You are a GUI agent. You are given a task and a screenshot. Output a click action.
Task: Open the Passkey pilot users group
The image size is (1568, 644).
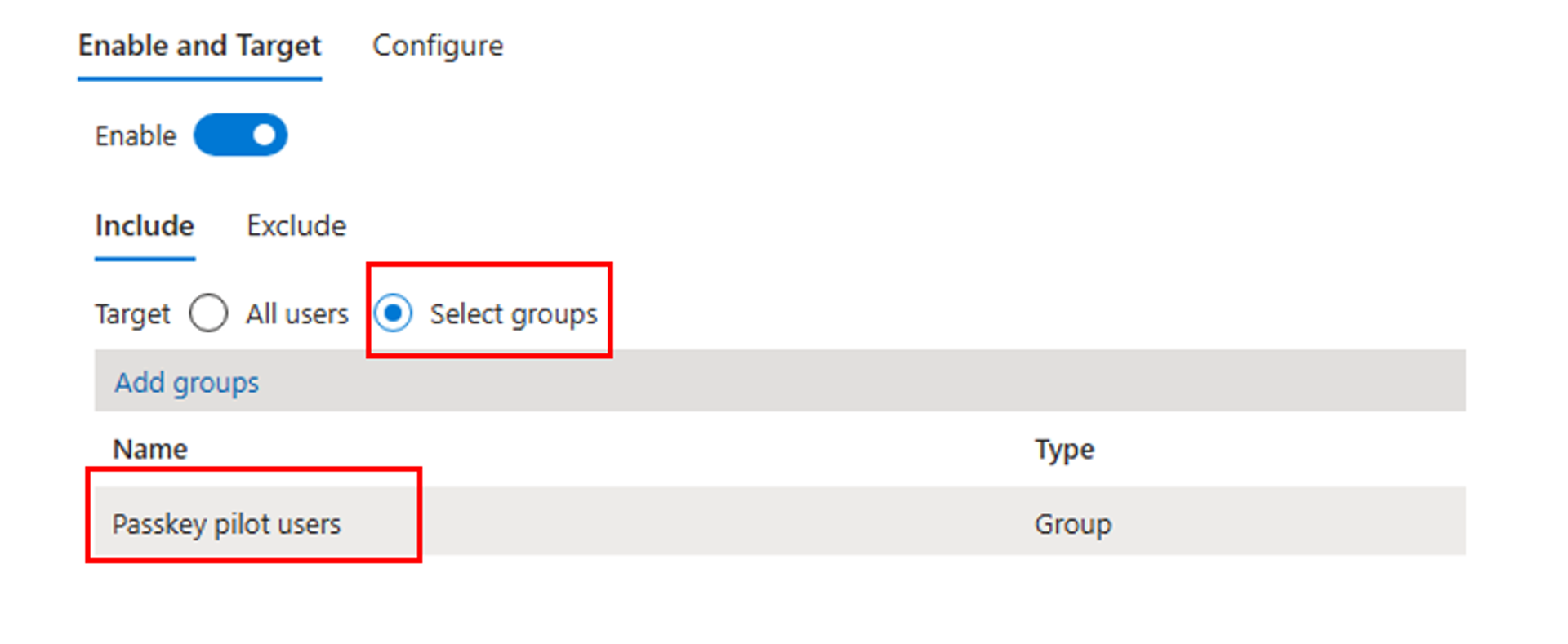click(x=227, y=524)
